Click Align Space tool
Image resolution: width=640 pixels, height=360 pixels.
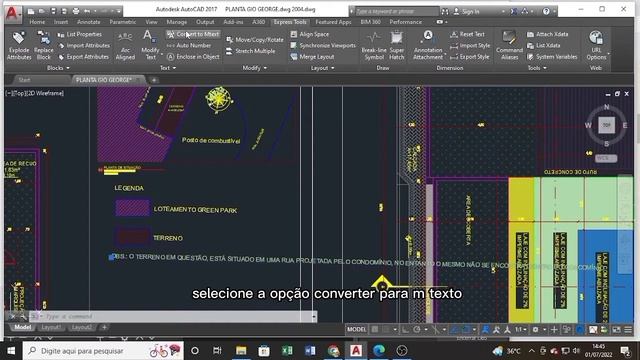310,34
